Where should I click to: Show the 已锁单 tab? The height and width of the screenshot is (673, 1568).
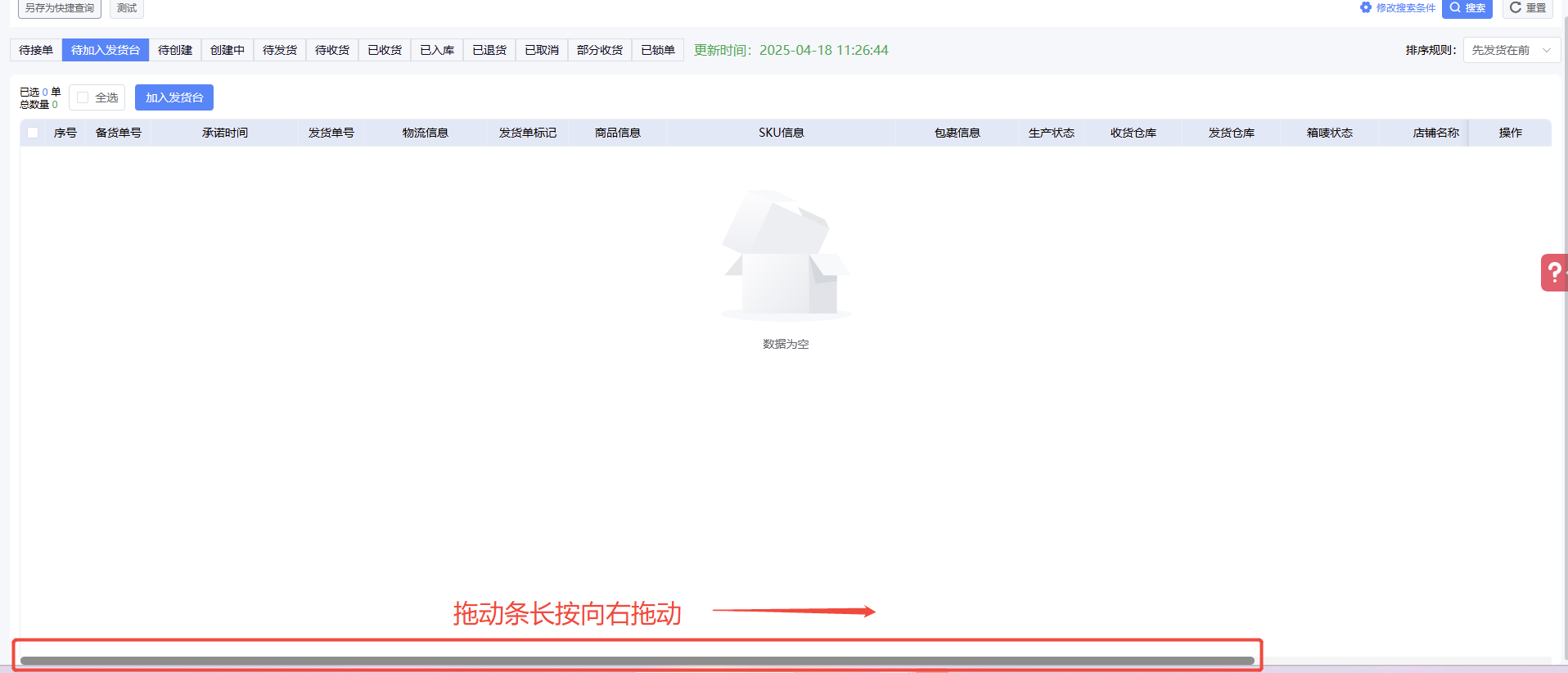pos(658,50)
